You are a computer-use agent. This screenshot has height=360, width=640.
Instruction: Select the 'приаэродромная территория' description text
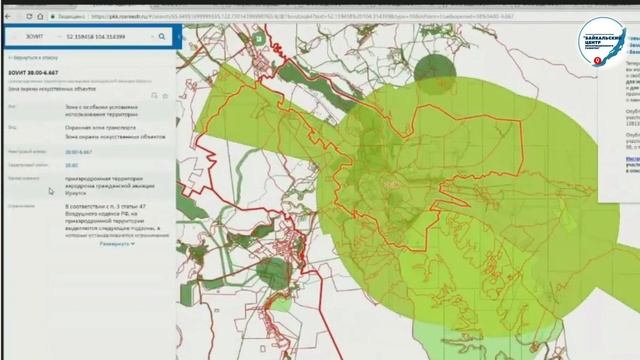coord(110,186)
